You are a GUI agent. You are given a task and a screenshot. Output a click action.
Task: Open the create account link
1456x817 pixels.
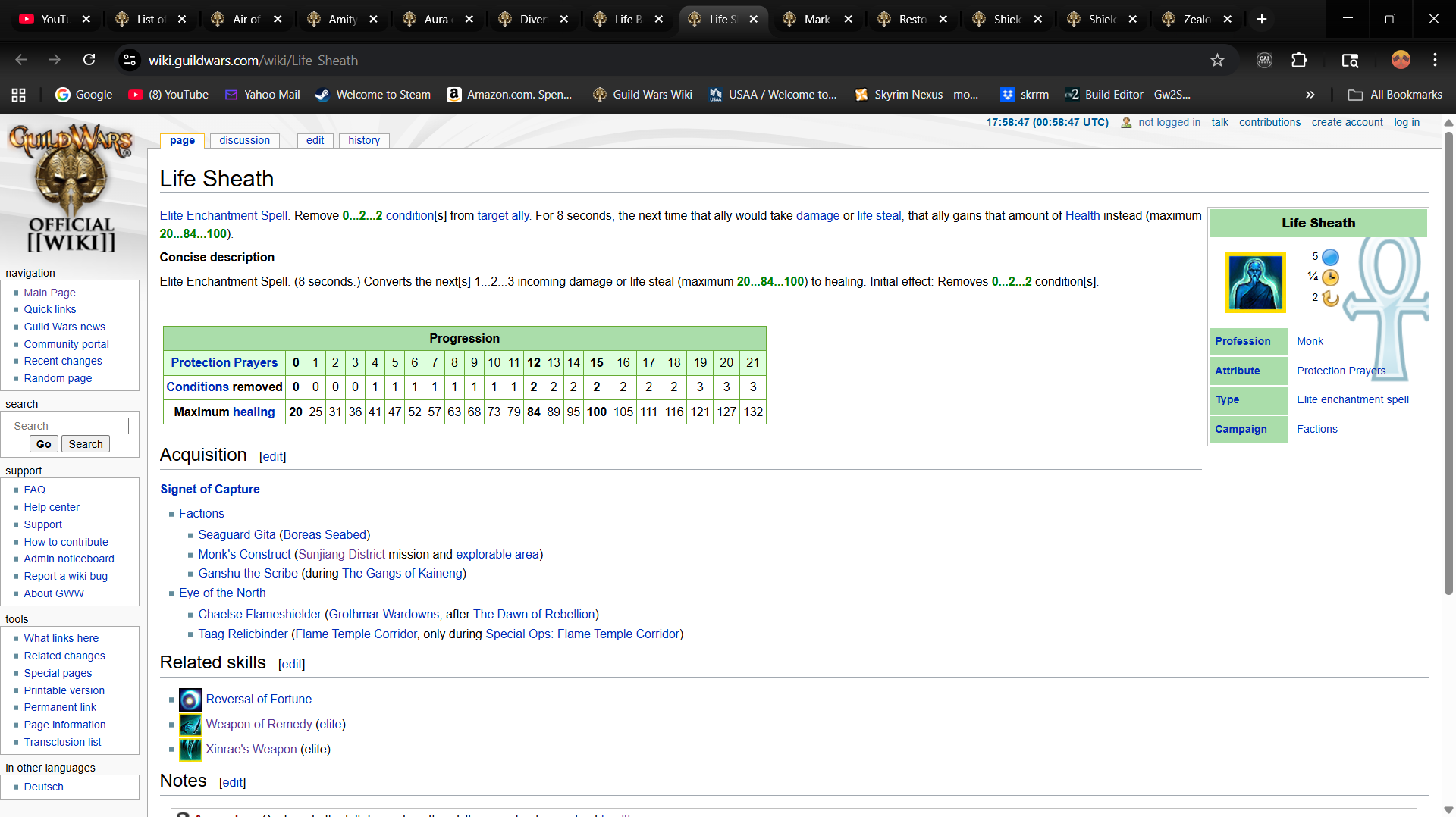coord(1347,122)
